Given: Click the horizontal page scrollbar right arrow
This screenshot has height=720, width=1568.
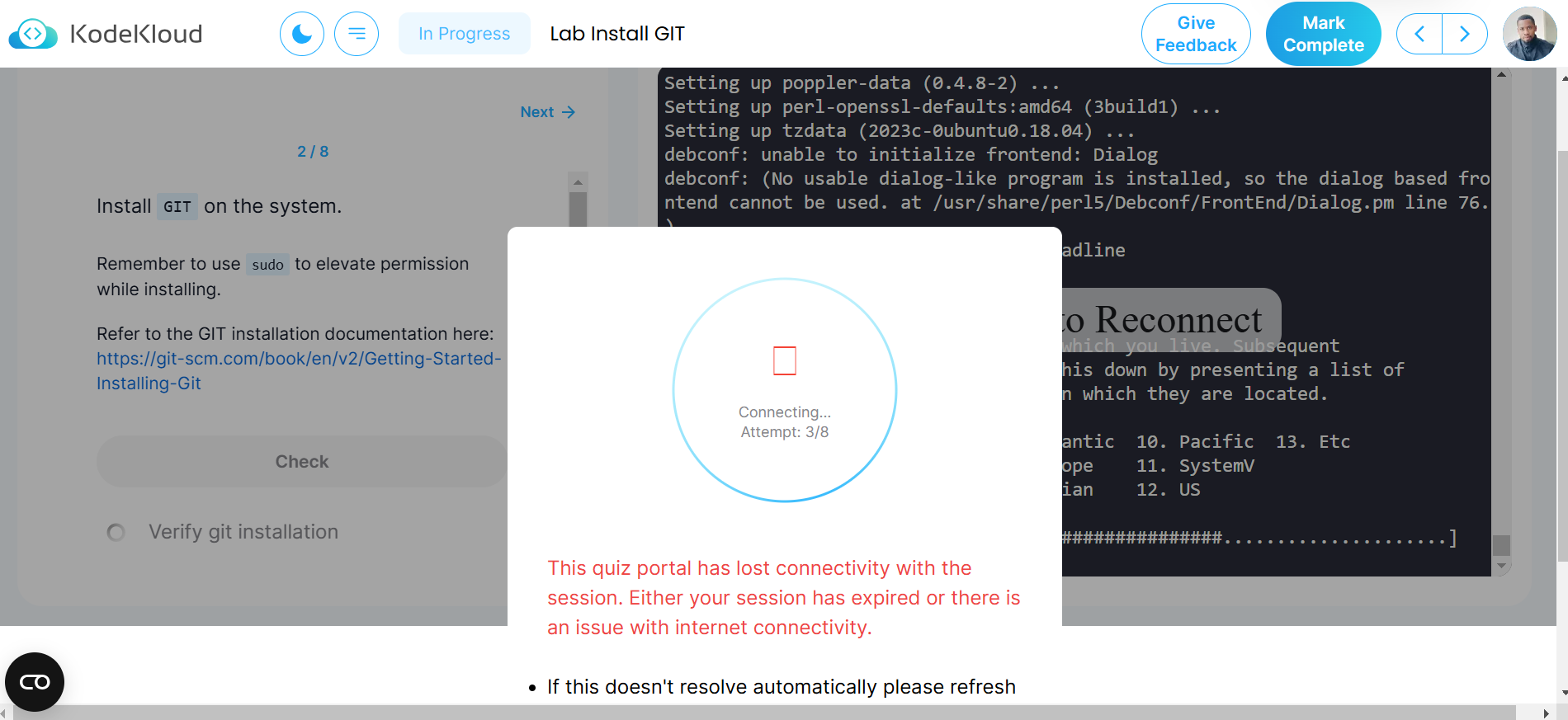Looking at the screenshot, I should click(1546, 713).
